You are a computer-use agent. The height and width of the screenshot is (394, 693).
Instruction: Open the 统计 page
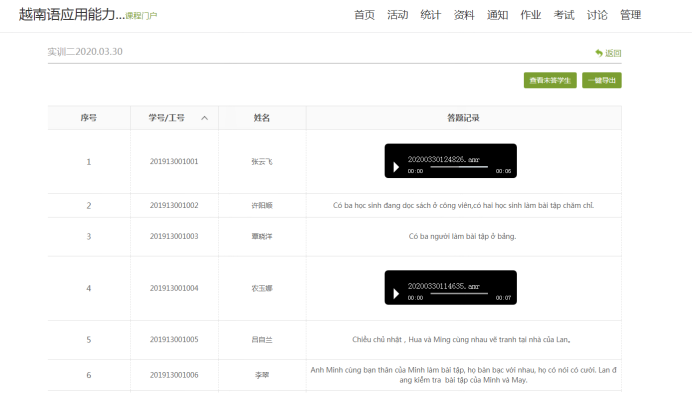pyautogui.click(x=431, y=15)
